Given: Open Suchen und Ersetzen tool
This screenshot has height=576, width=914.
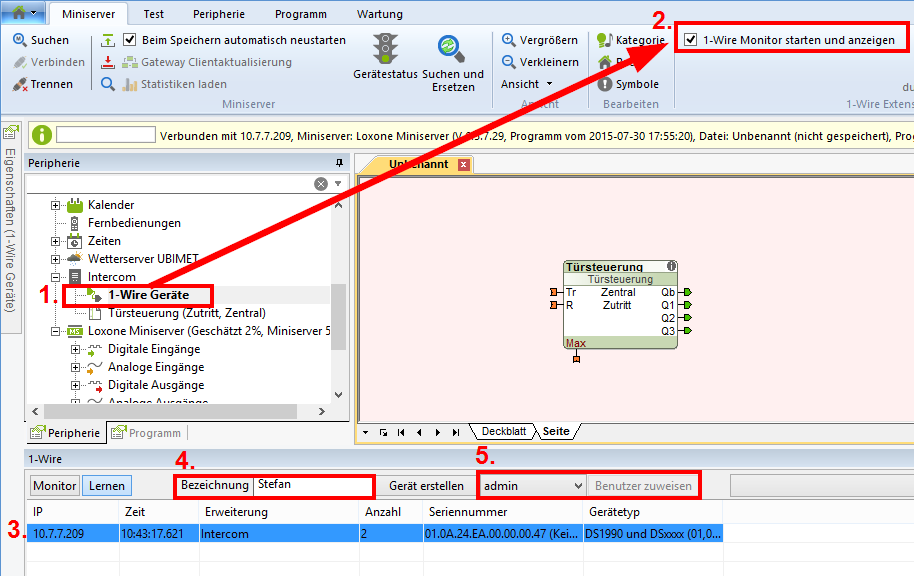Looking at the screenshot, I should pyautogui.click(x=452, y=48).
